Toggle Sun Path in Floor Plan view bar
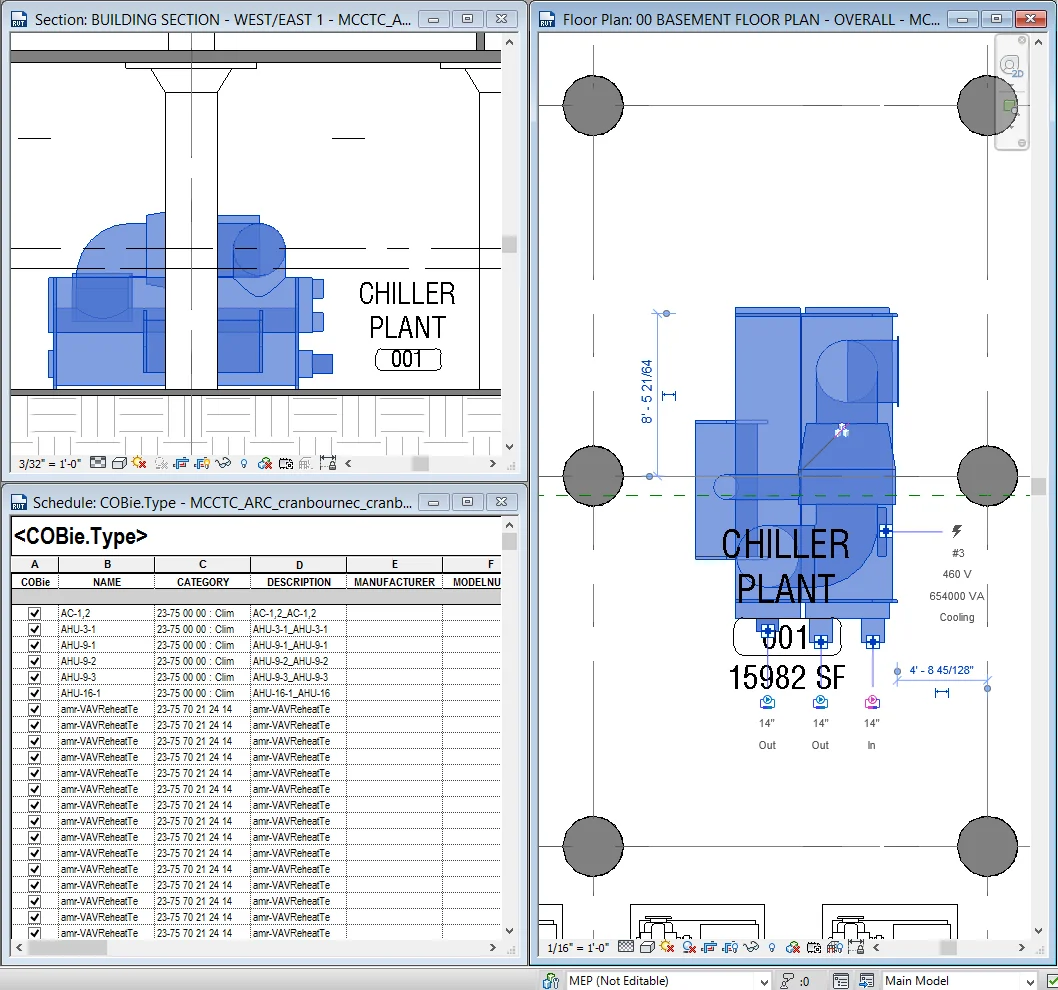The height and width of the screenshot is (990, 1058). [667, 947]
